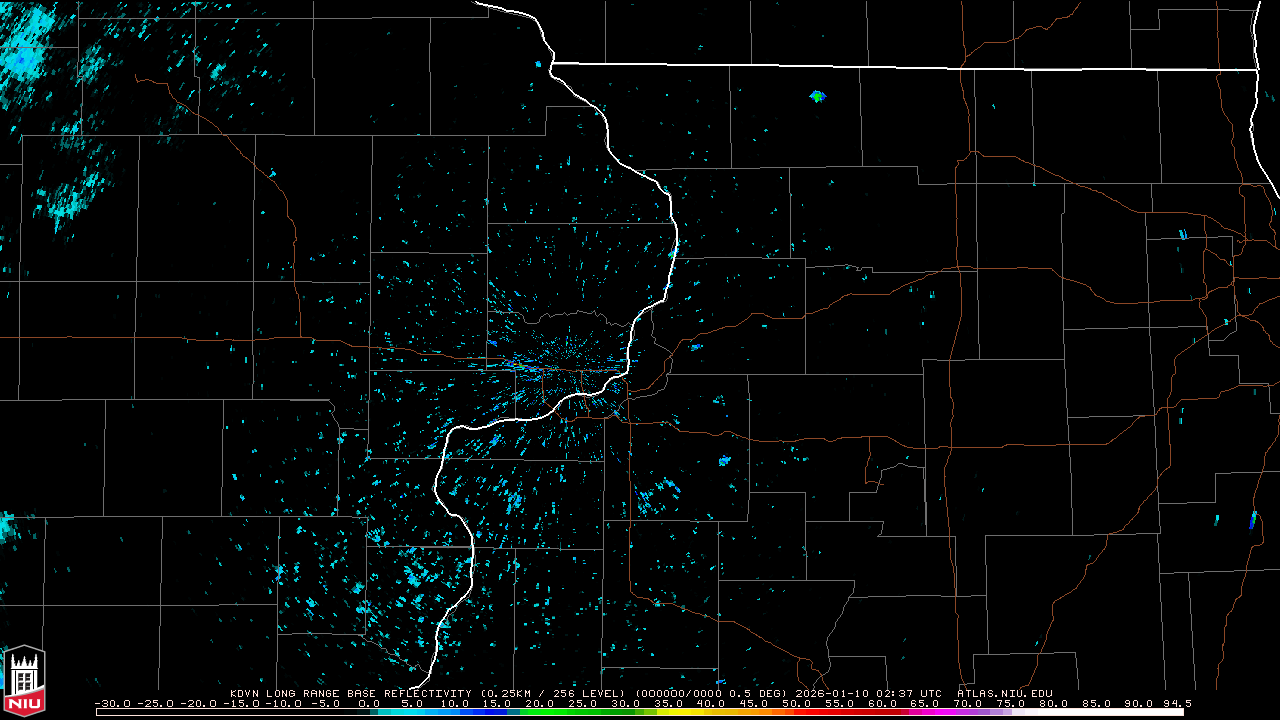Click the ATLAS.NIU.EDU text link
Screen dimensions: 1280x720
point(1004,693)
